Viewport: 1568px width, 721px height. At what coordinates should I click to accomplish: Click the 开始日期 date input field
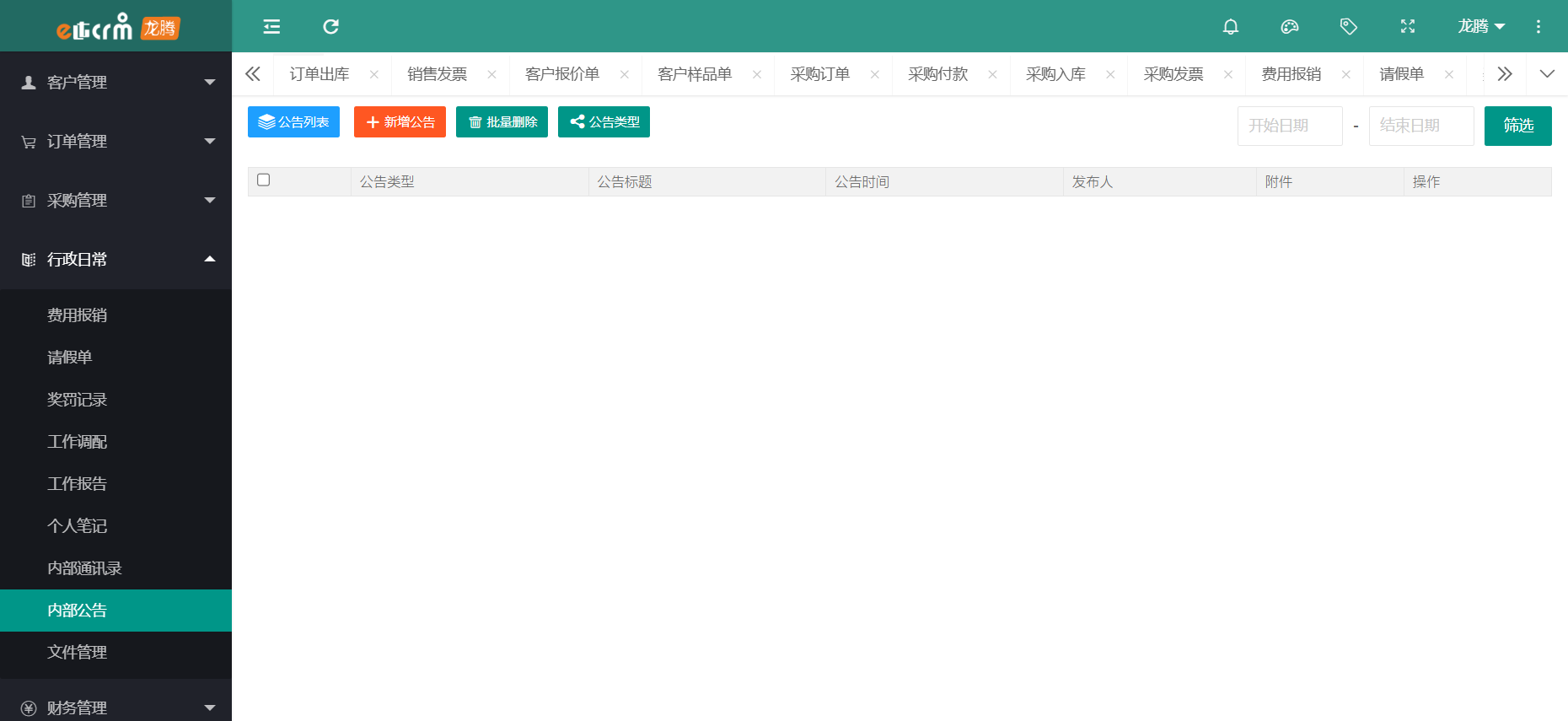[x=1289, y=126]
